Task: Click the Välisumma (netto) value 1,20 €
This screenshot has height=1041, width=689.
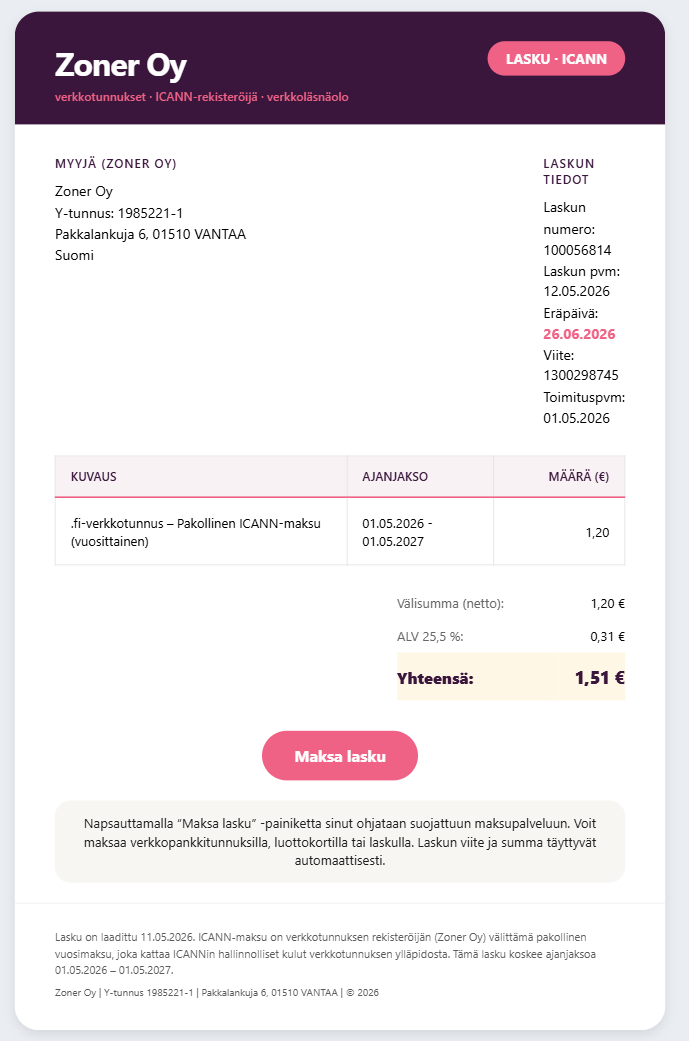Action: pyautogui.click(x=607, y=603)
